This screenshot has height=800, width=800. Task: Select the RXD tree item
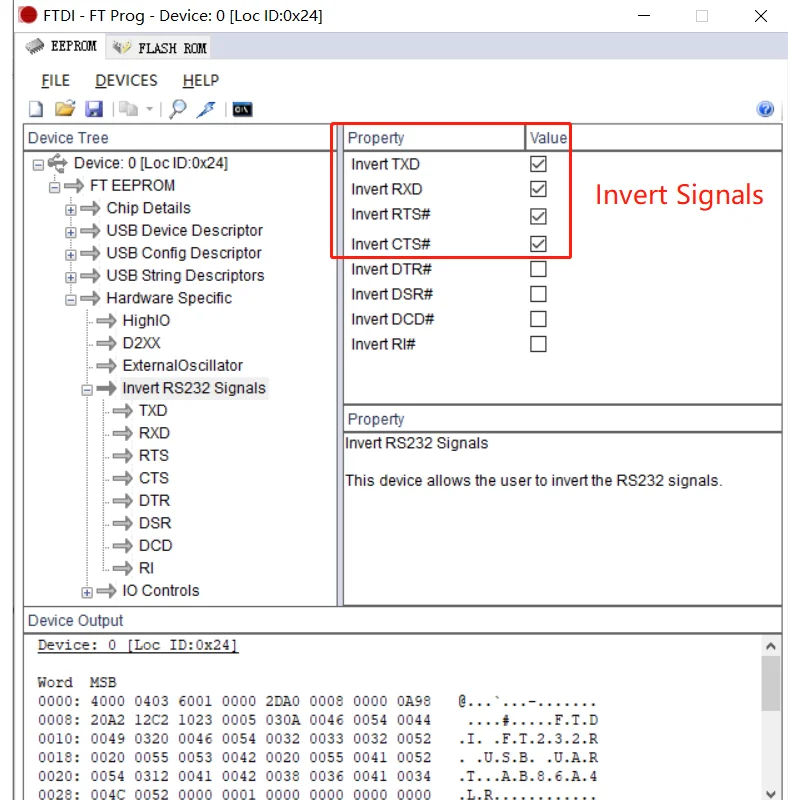click(154, 433)
